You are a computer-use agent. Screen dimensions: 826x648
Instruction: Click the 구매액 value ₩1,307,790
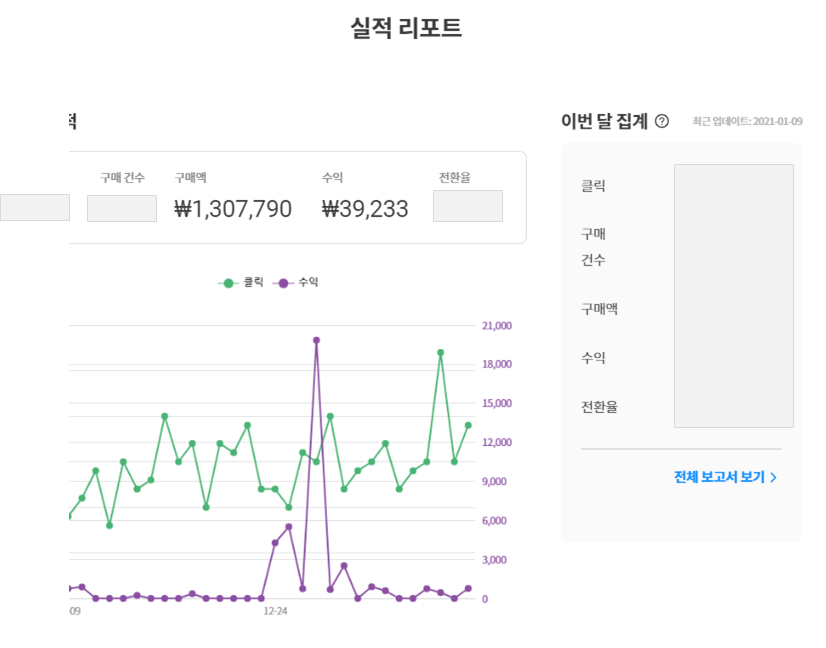233,209
